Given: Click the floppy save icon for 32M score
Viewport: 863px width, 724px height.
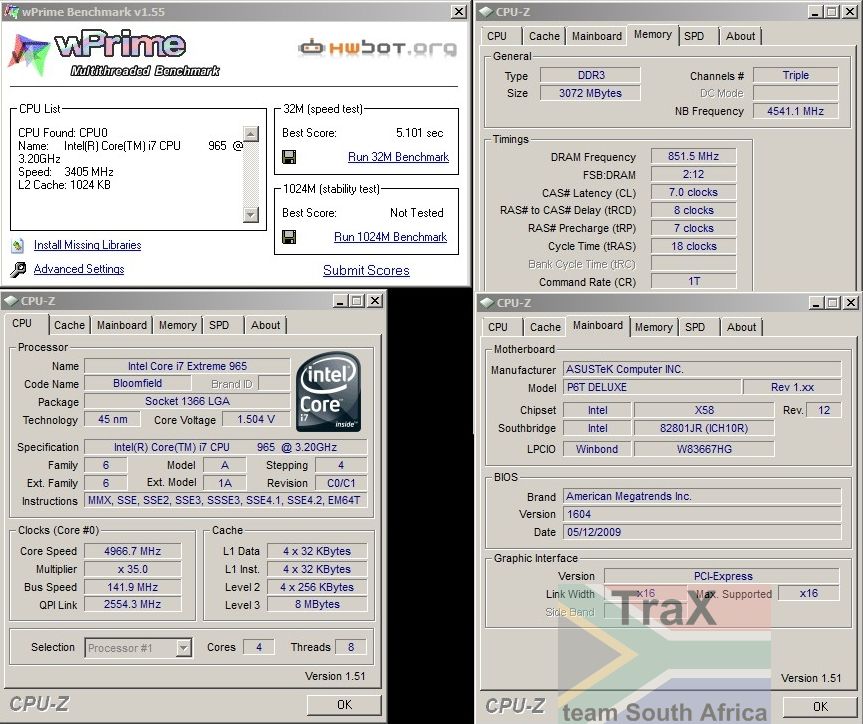Looking at the screenshot, I should [x=289, y=157].
